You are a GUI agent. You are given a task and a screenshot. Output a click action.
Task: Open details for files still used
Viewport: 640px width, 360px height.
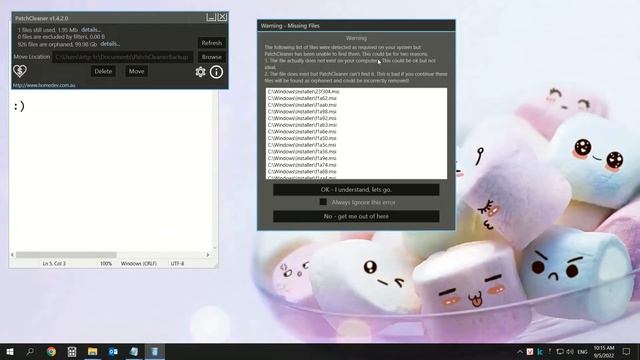pyautogui.click(x=91, y=30)
